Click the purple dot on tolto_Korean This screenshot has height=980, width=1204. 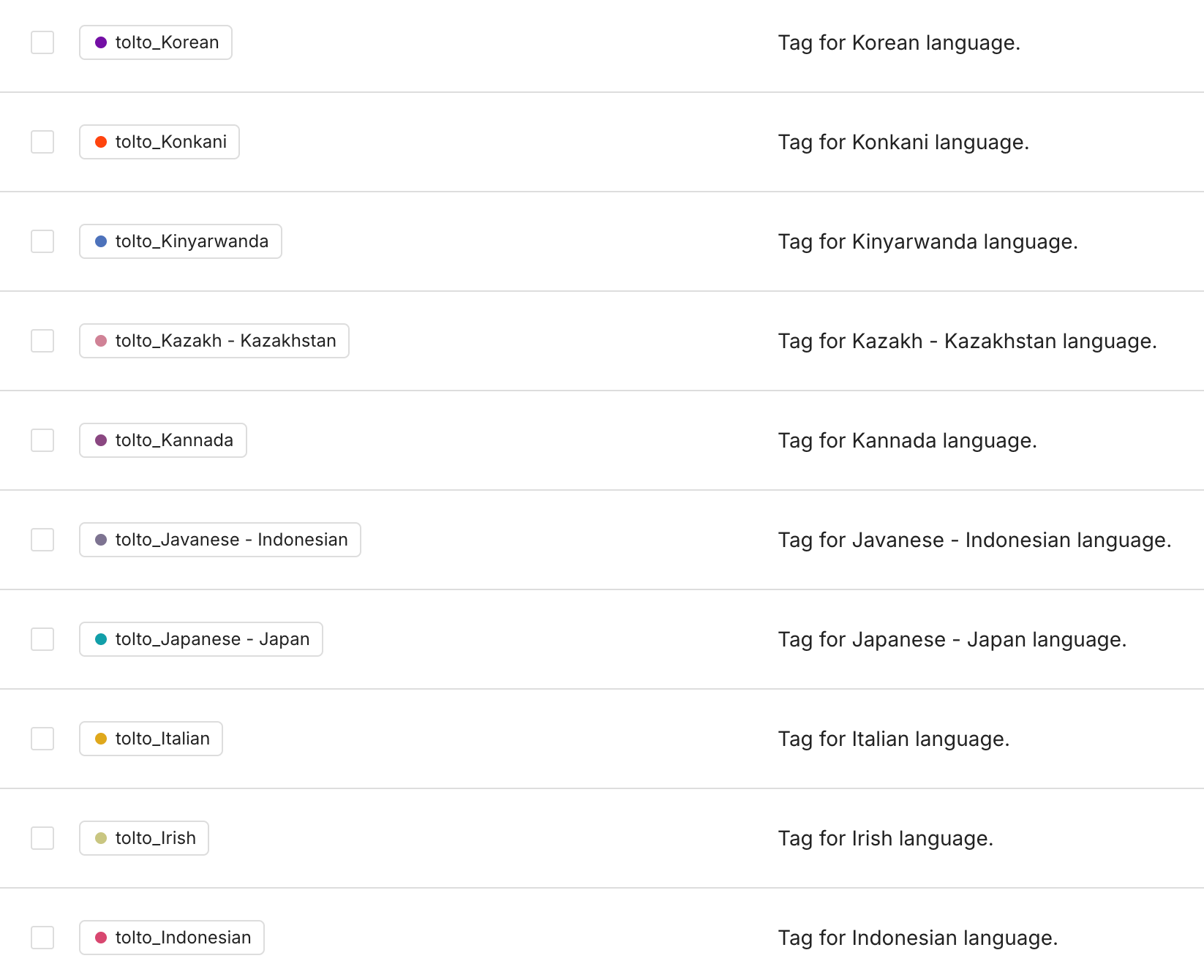tap(101, 42)
